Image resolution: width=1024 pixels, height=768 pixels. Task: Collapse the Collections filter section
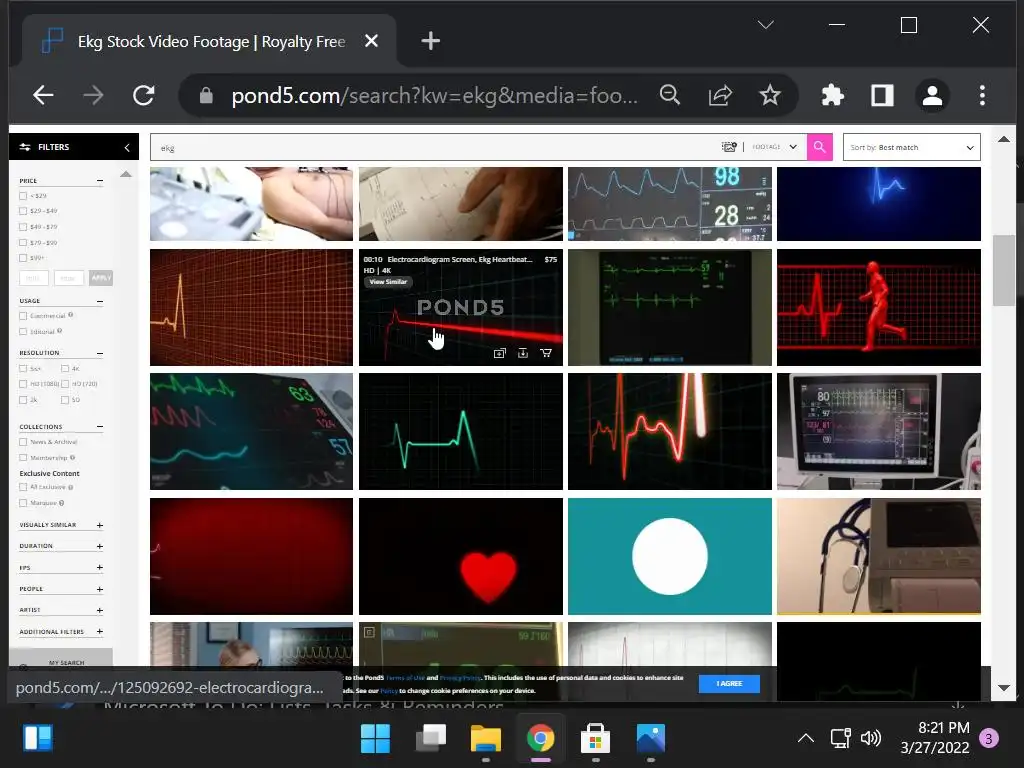pyautogui.click(x=100, y=426)
